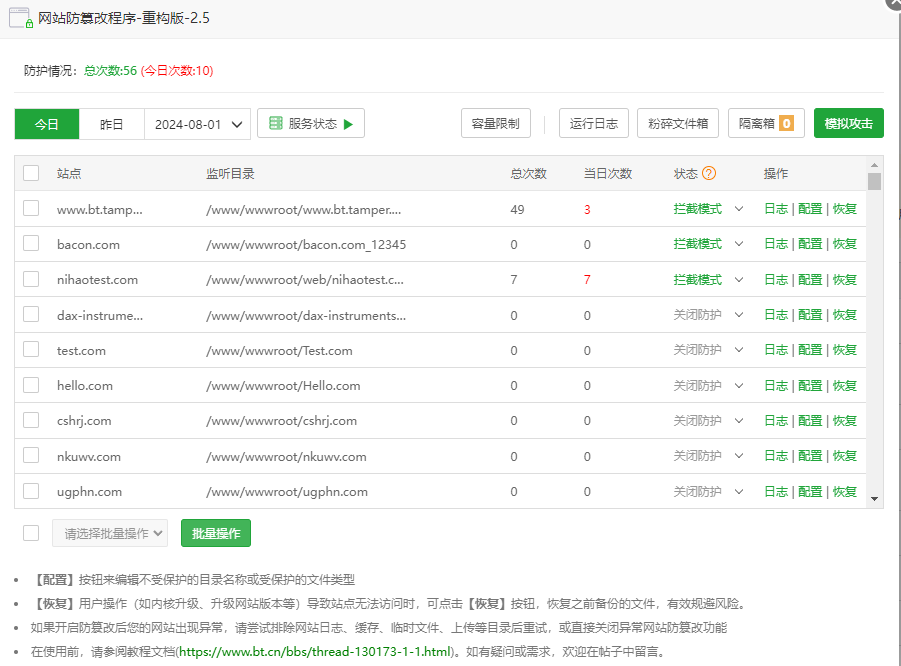Open the 2024-08-01 date dropdown

pyautogui.click(x=197, y=124)
